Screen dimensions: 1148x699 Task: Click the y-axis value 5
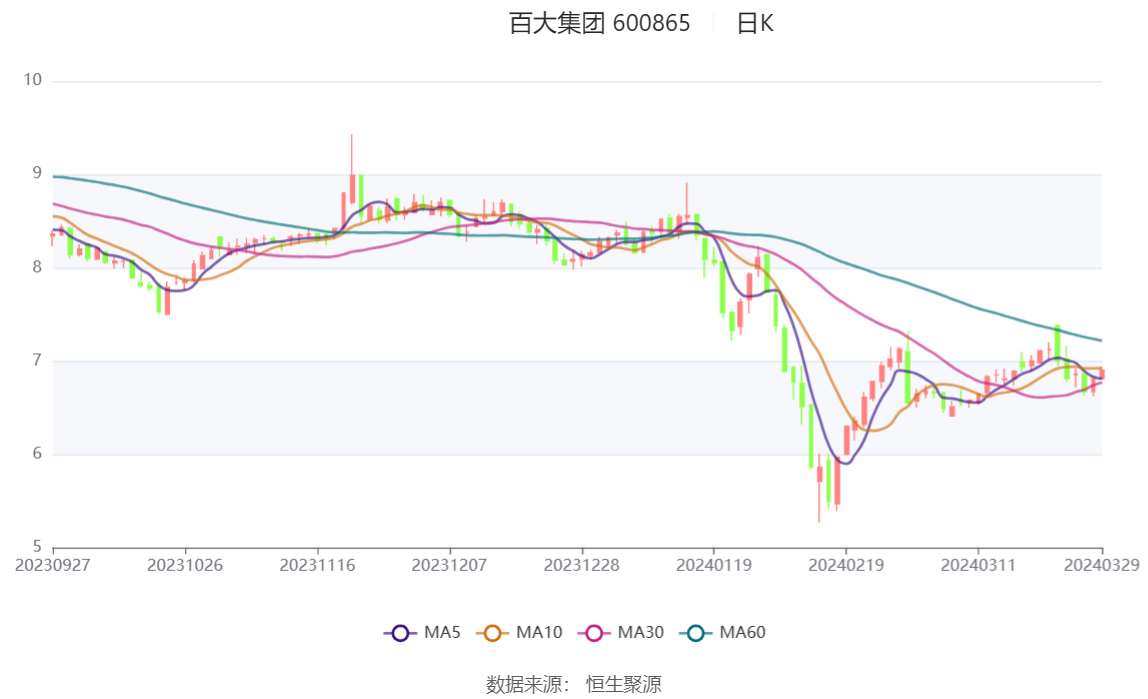[x=37, y=547]
